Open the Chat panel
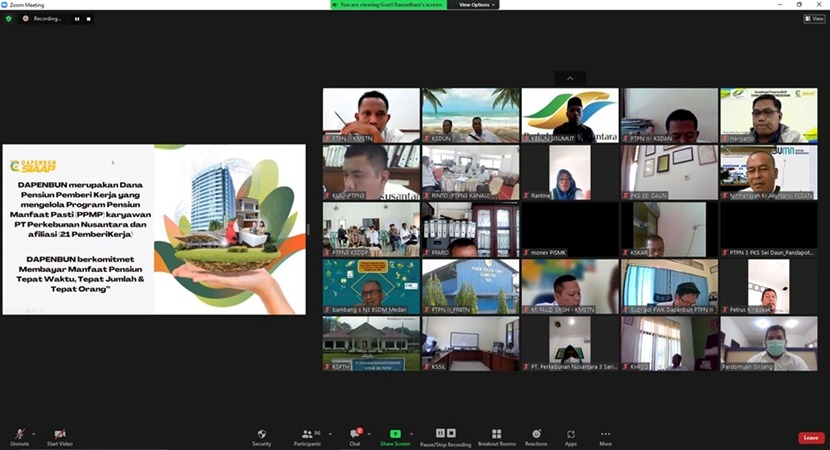 [x=355, y=435]
